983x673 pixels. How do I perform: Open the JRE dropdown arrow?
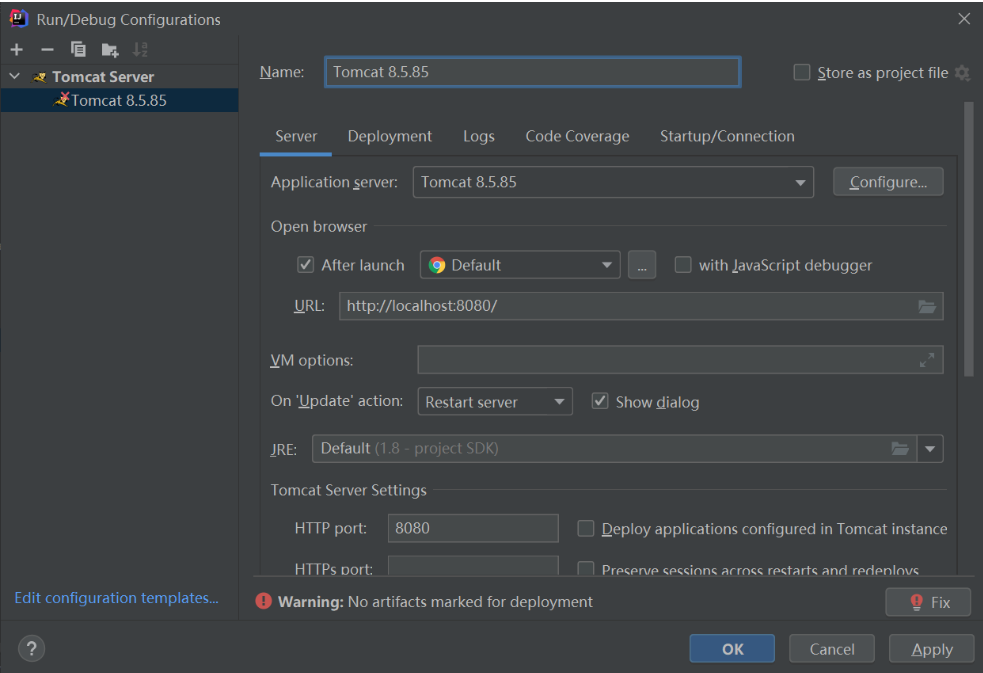[x=930, y=449]
